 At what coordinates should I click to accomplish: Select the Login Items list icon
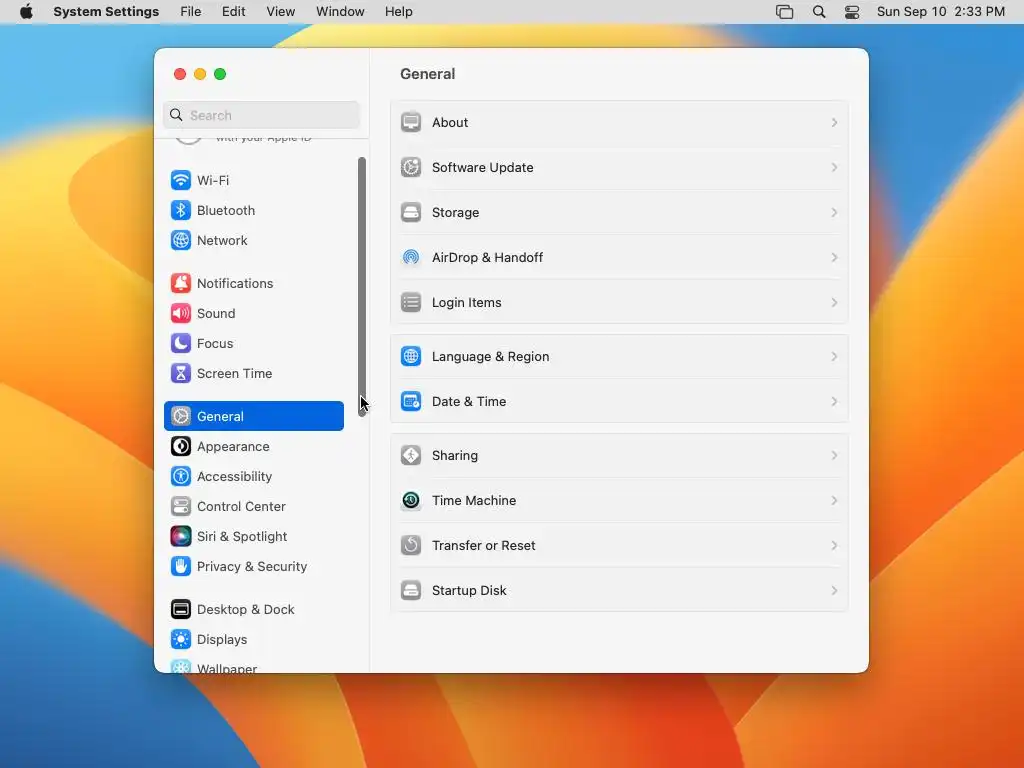click(411, 302)
